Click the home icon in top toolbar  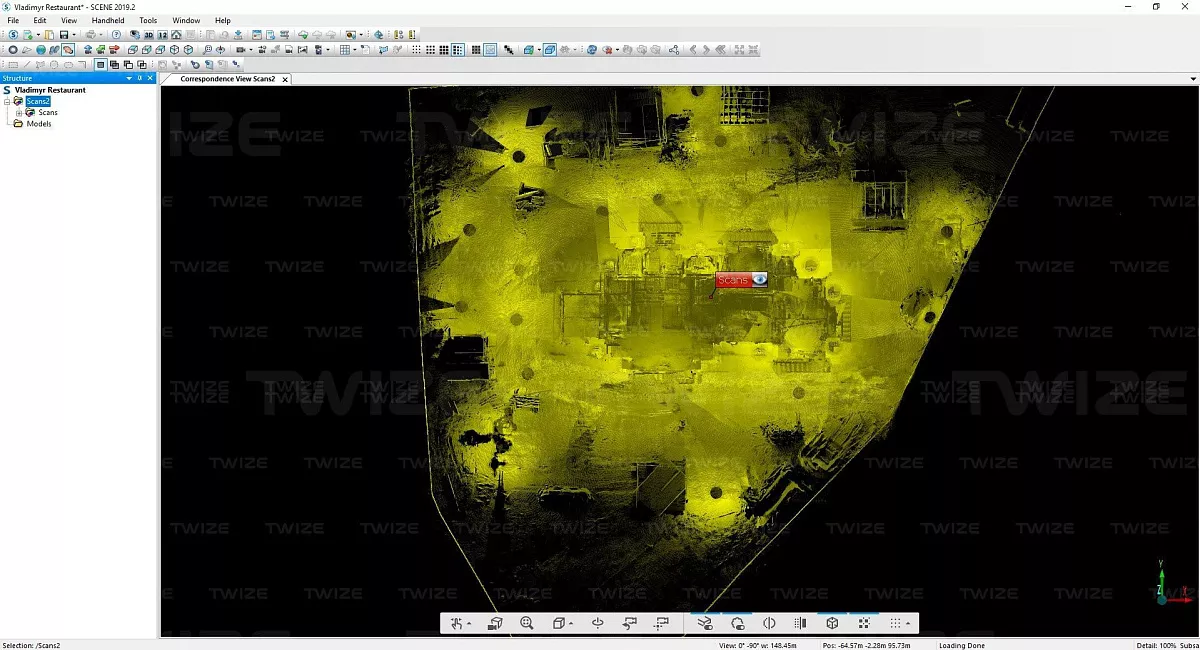[x=176, y=35]
